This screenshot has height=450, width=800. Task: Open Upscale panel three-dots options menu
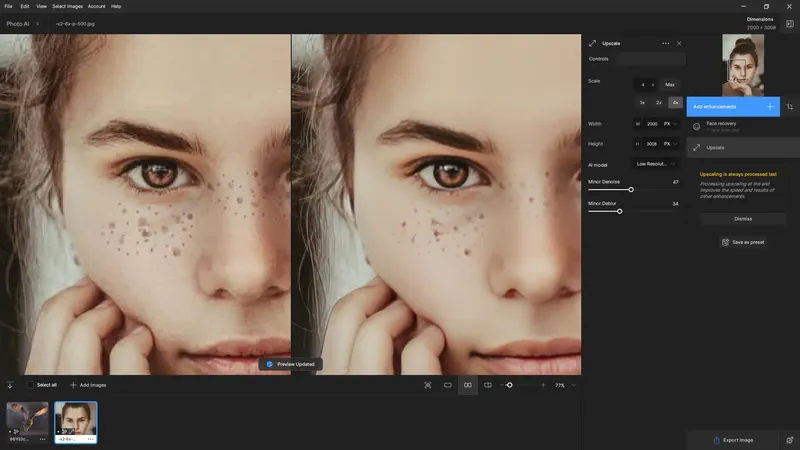pos(665,43)
